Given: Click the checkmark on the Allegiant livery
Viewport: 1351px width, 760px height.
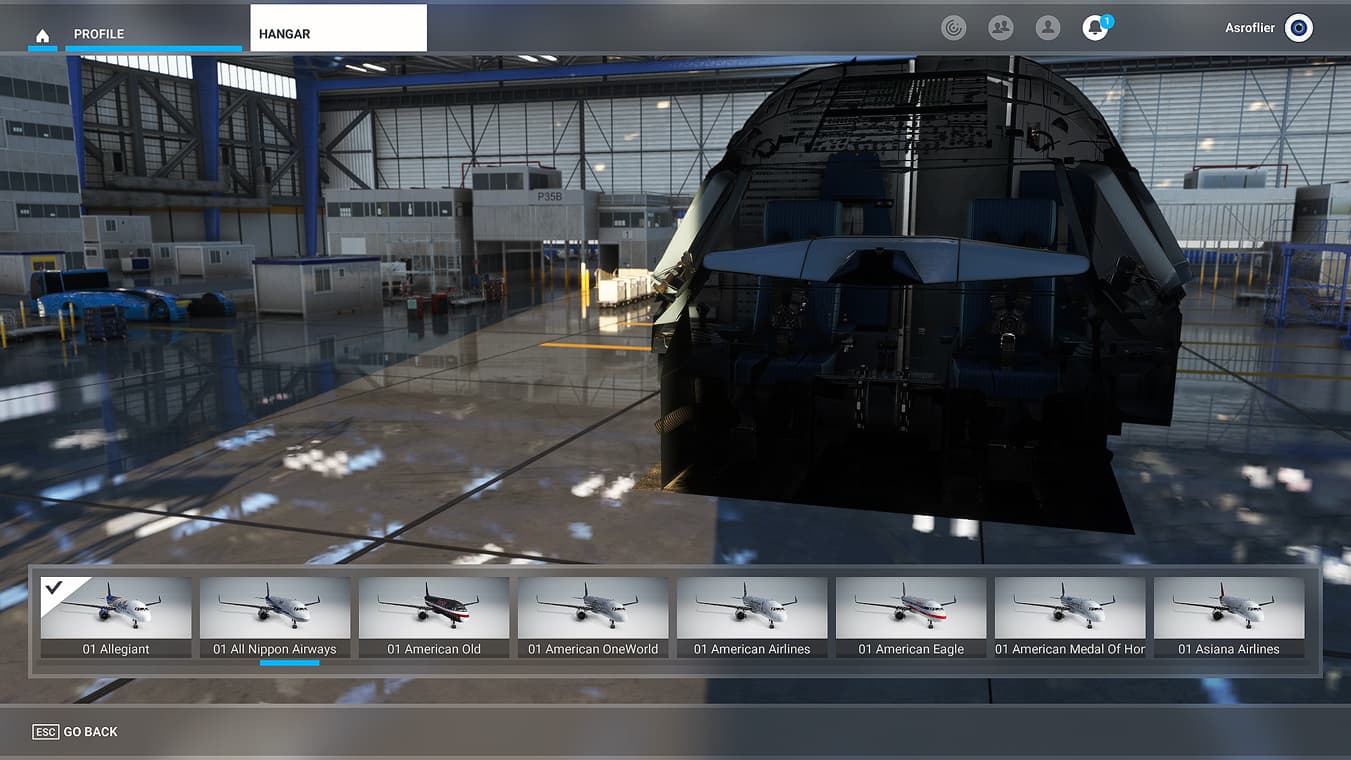Looking at the screenshot, I should click(55, 589).
